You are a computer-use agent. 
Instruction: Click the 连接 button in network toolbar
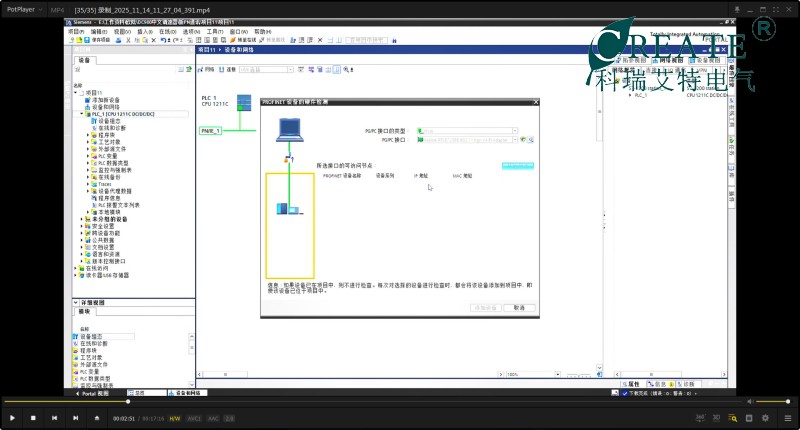coord(228,69)
